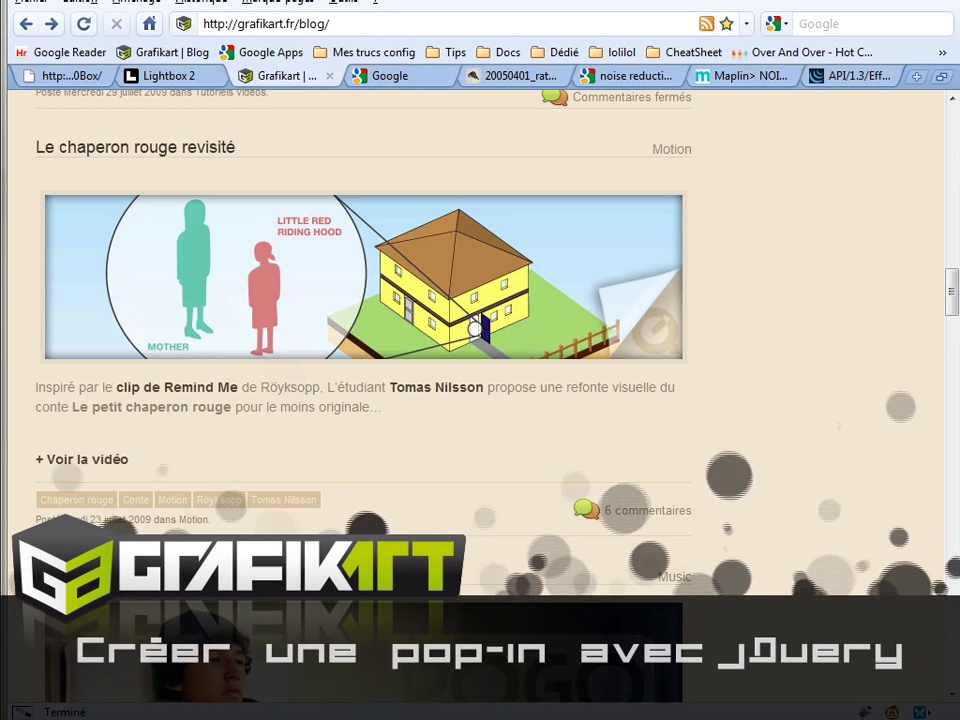Go to the browser home page
960x720 pixels.
click(x=149, y=24)
